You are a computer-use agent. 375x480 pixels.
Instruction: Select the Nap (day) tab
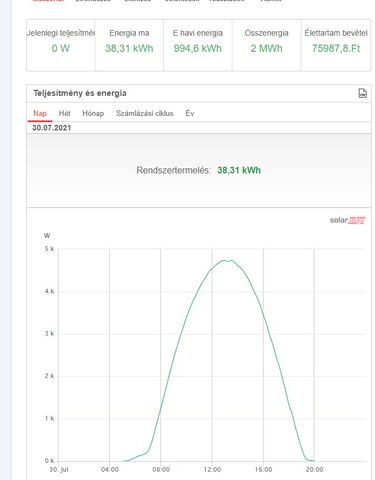(40, 113)
